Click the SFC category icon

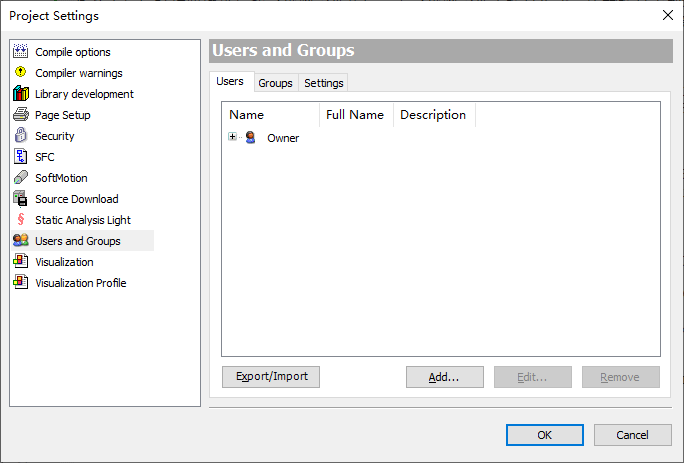point(20,157)
